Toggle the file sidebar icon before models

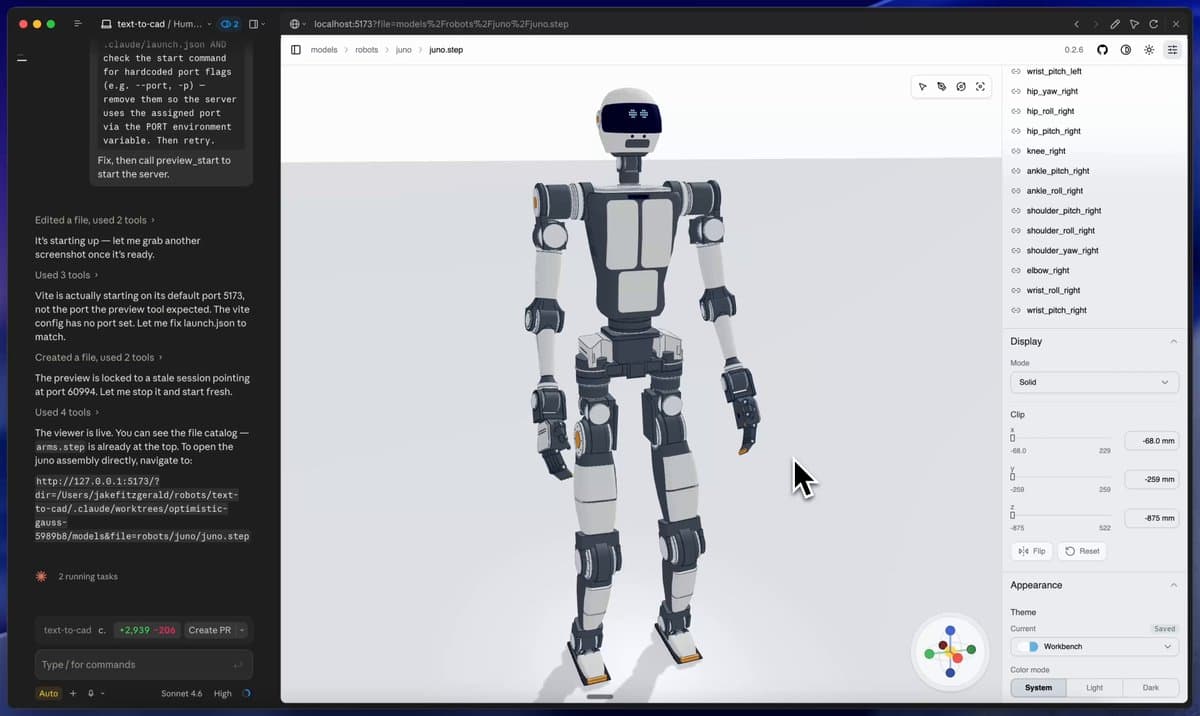click(x=296, y=50)
